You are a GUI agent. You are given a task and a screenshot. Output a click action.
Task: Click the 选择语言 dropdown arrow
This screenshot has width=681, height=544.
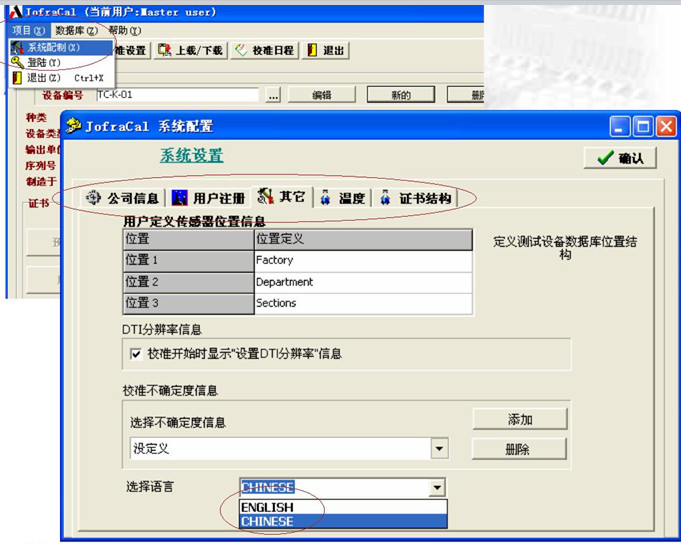437,488
